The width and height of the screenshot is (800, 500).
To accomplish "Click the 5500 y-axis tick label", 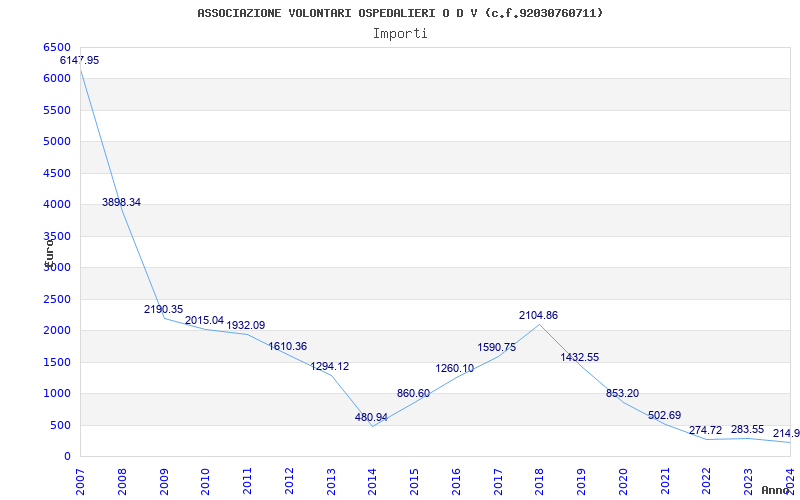I will [x=57, y=110].
